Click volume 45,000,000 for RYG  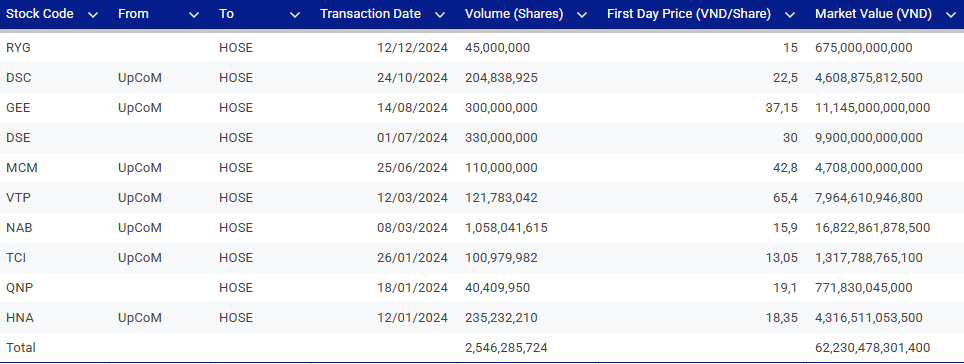coord(497,48)
